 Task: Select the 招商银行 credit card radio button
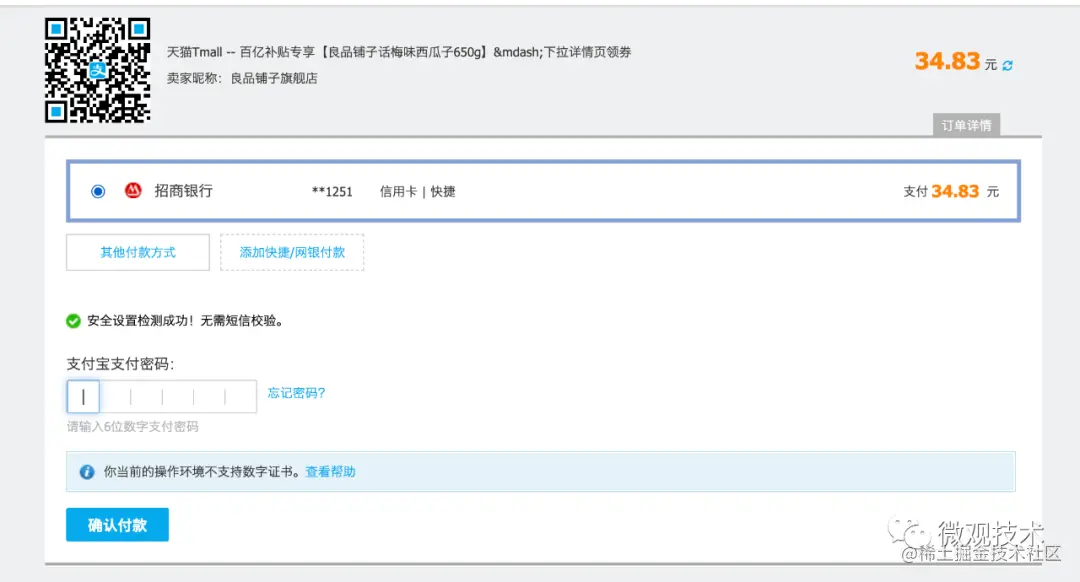pyautogui.click(x=97, y=191)
